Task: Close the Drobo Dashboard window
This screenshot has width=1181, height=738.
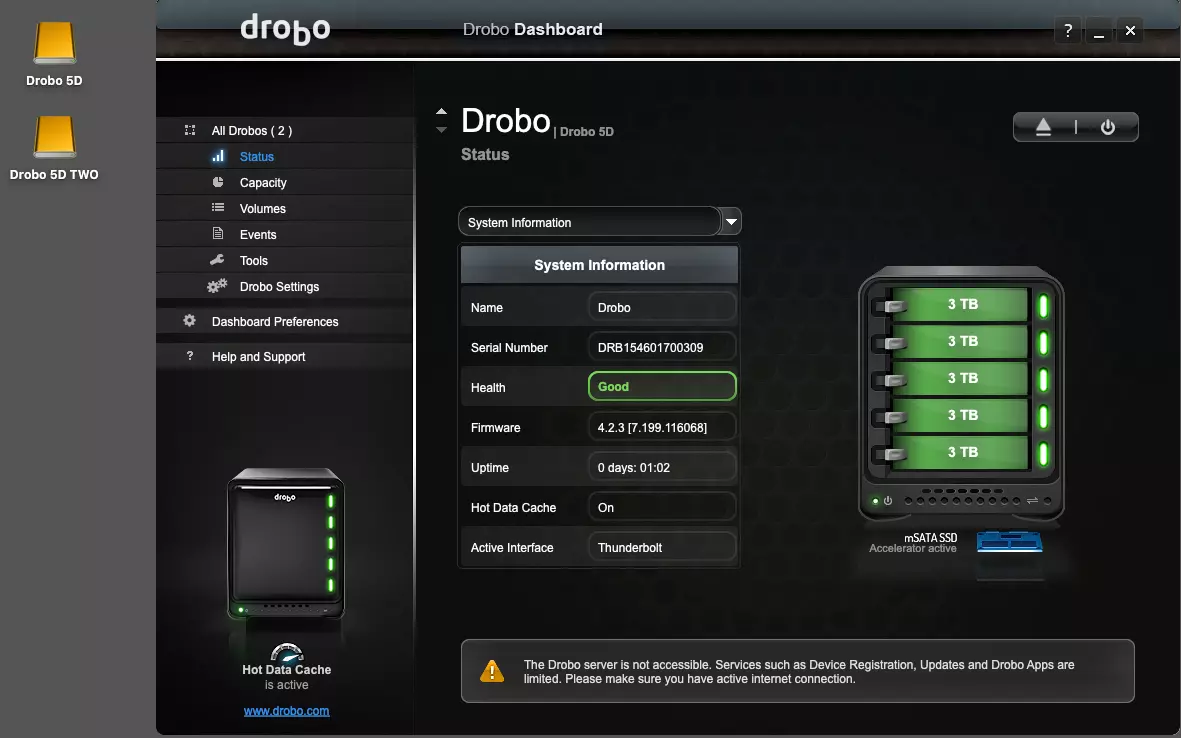Action: [x=1130, y=31]
